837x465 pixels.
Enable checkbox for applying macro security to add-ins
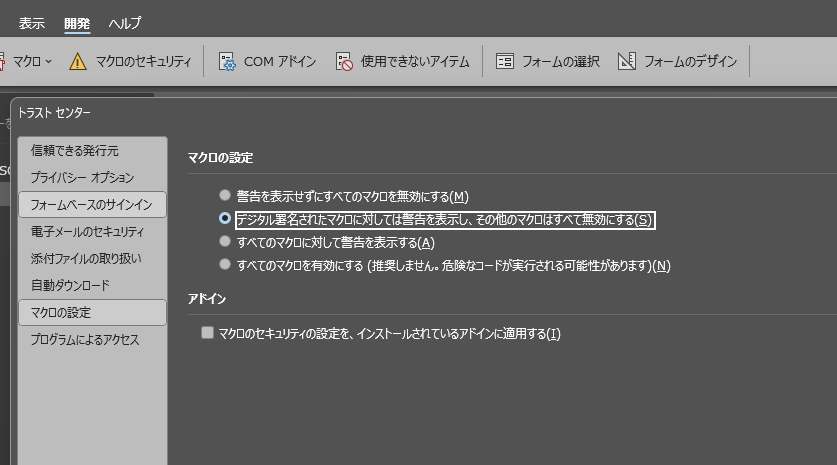(208, 333)
